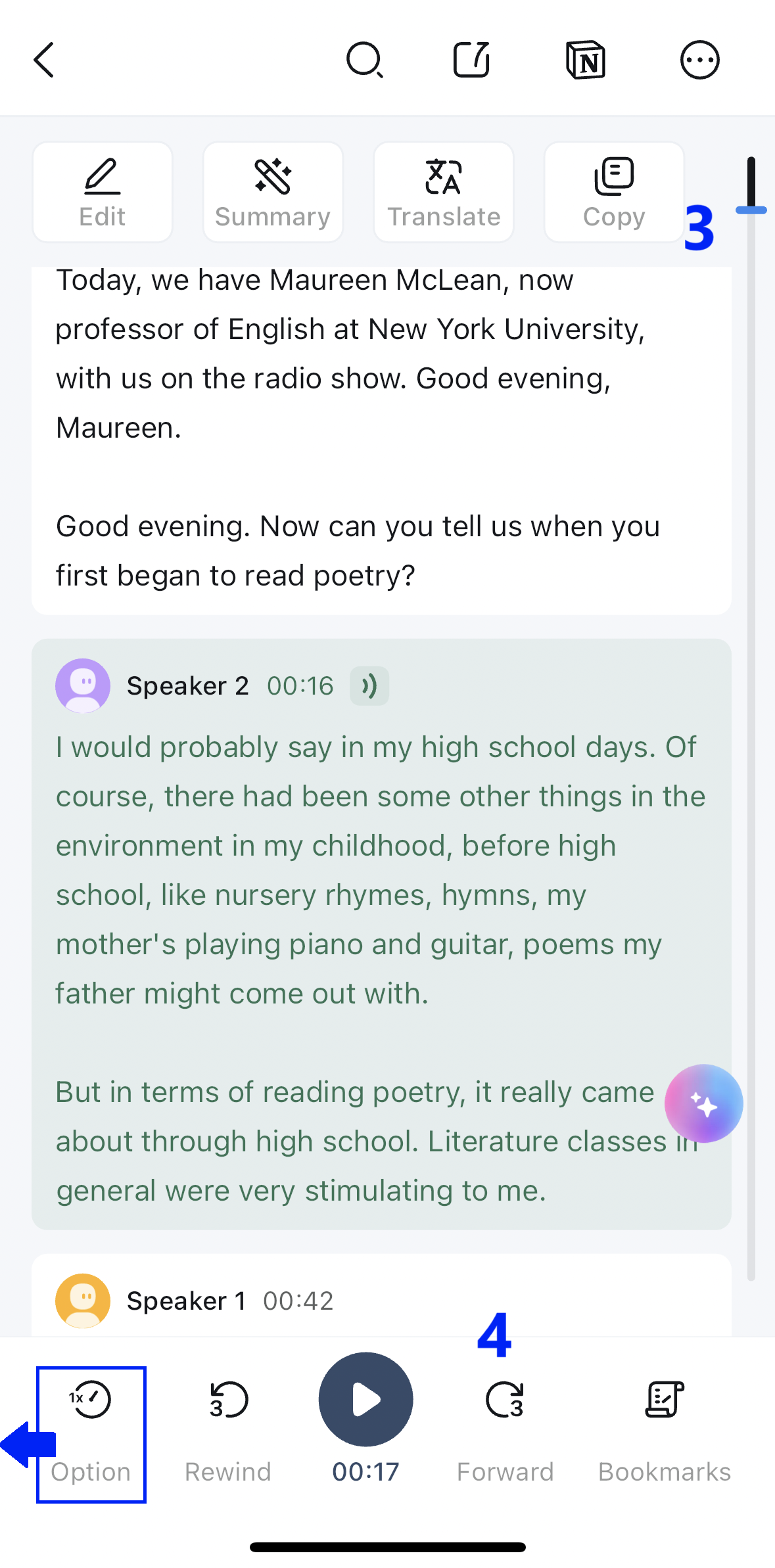This screenshot has height=1568, width=775.
Task: Open playback speed Option control
Action: [91, 1434]
